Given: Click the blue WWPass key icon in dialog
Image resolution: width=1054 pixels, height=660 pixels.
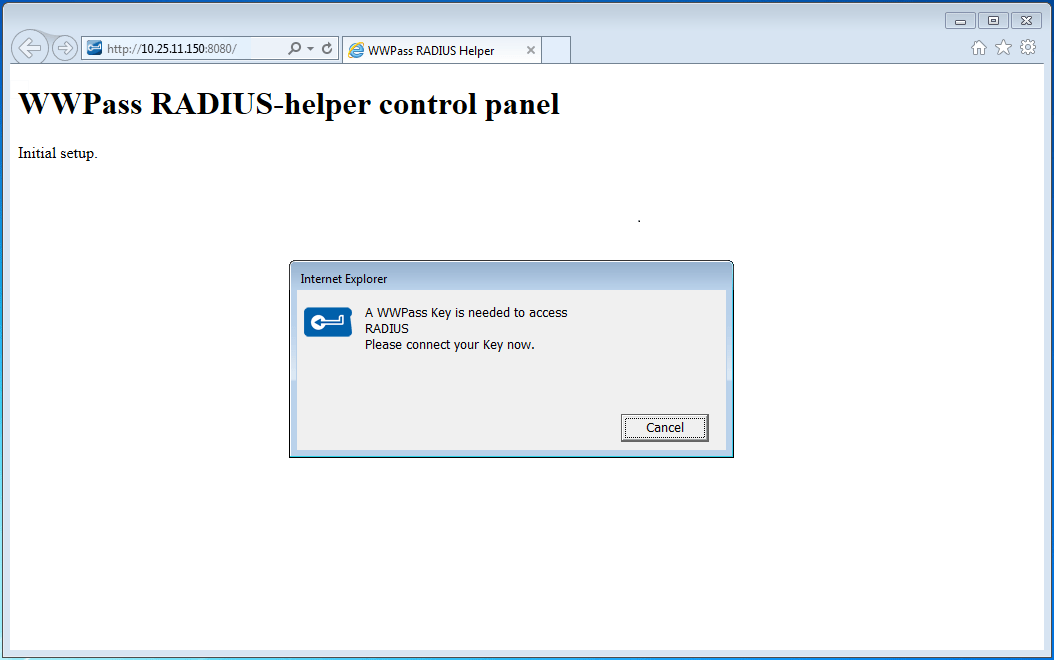Looking at the screenshot, I should (328, 322).
